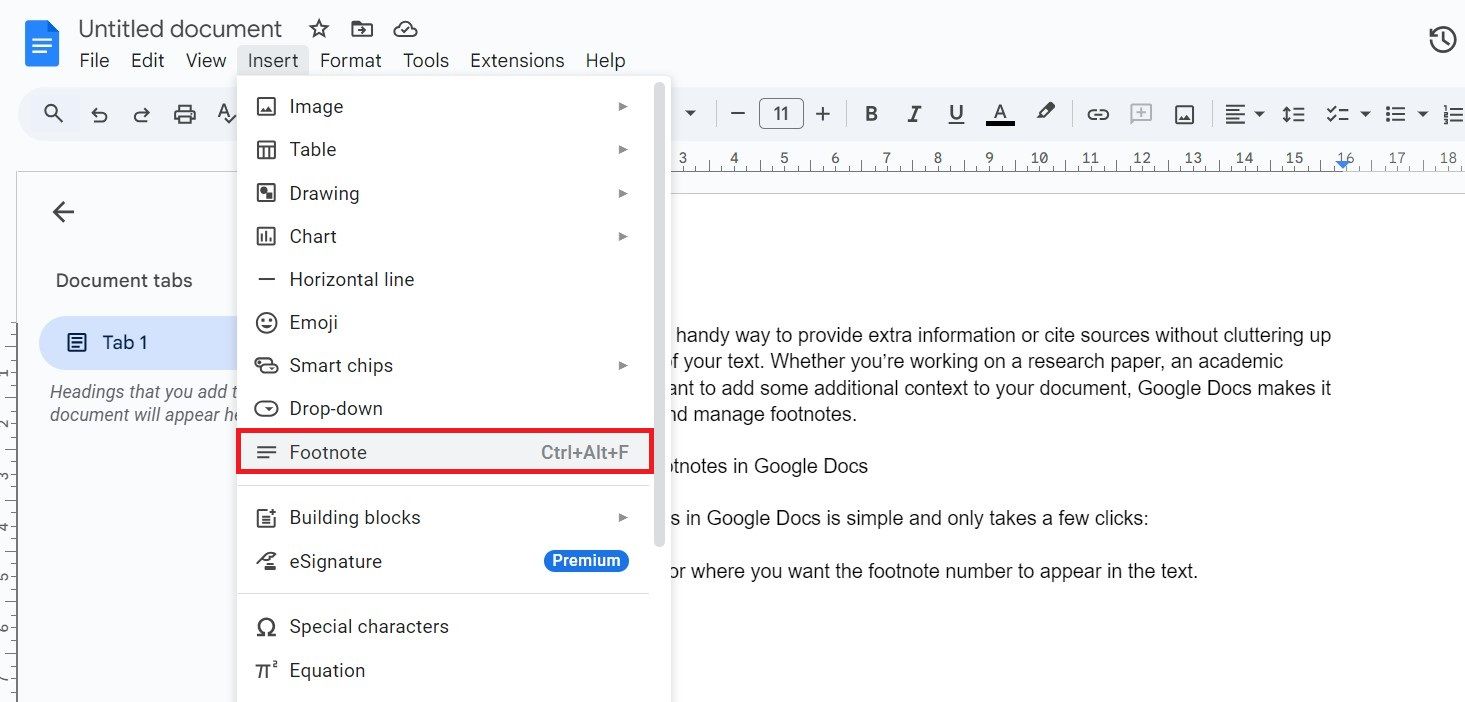Open the Search menus magnifier
The width and height of the screenshot is (1465, 702).
coord(52,113)
